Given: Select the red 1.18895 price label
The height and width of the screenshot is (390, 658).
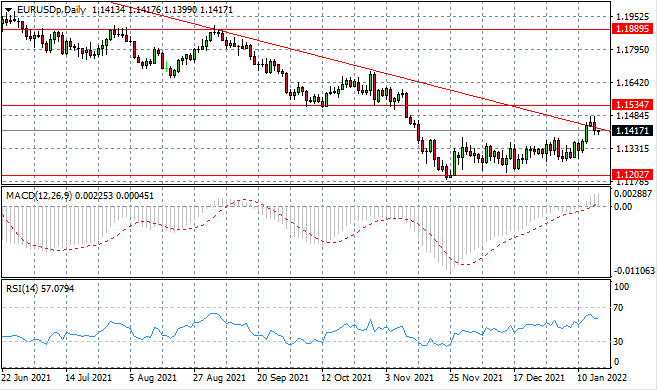Looking at the screenshot, I should click(x=633, y=29).
